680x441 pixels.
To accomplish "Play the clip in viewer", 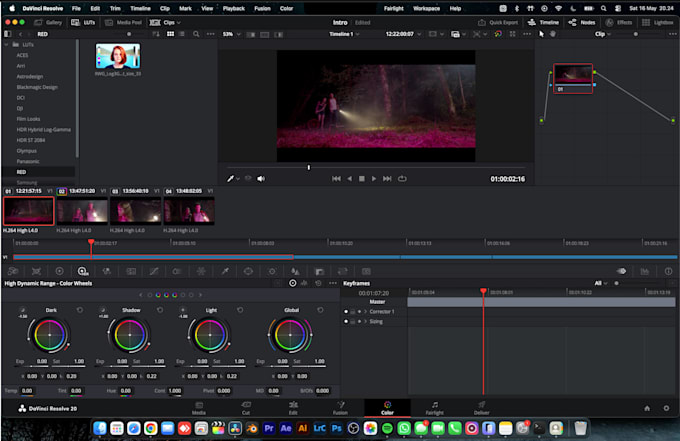I will (x=374, y=179).
